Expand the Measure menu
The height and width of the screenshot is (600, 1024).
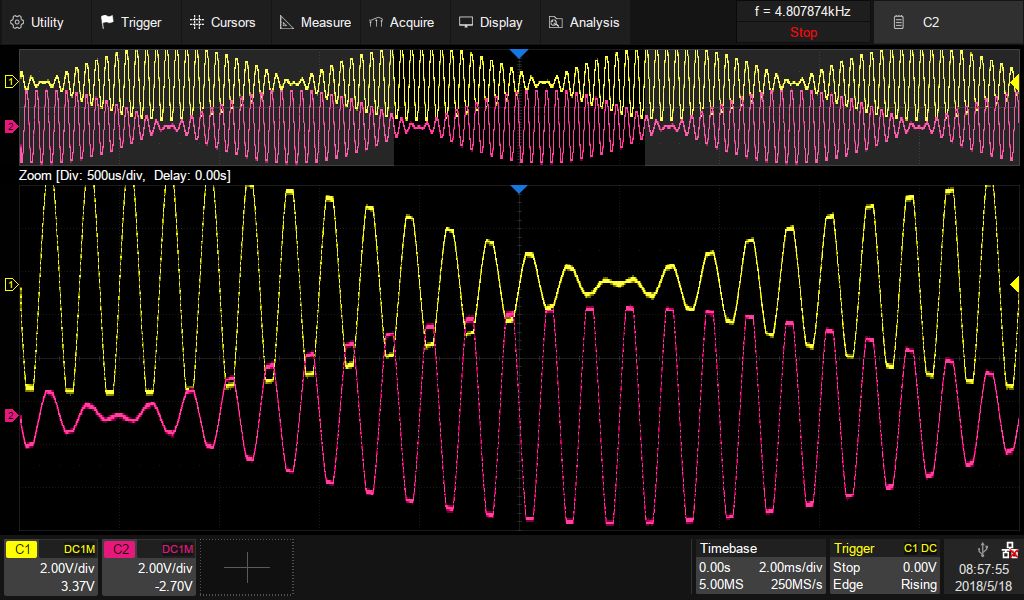315,22
